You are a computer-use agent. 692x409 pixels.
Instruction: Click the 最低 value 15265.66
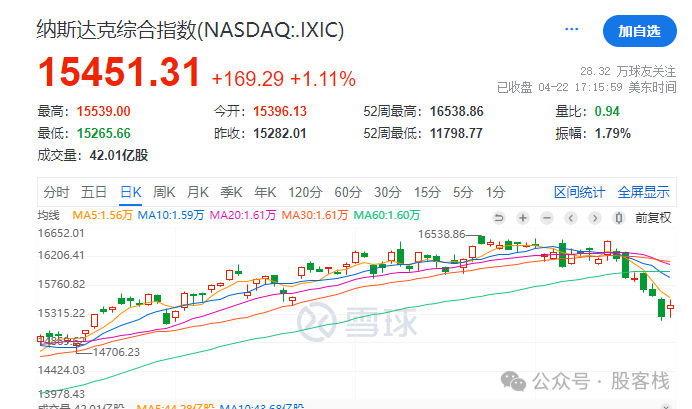pos(104,133)
